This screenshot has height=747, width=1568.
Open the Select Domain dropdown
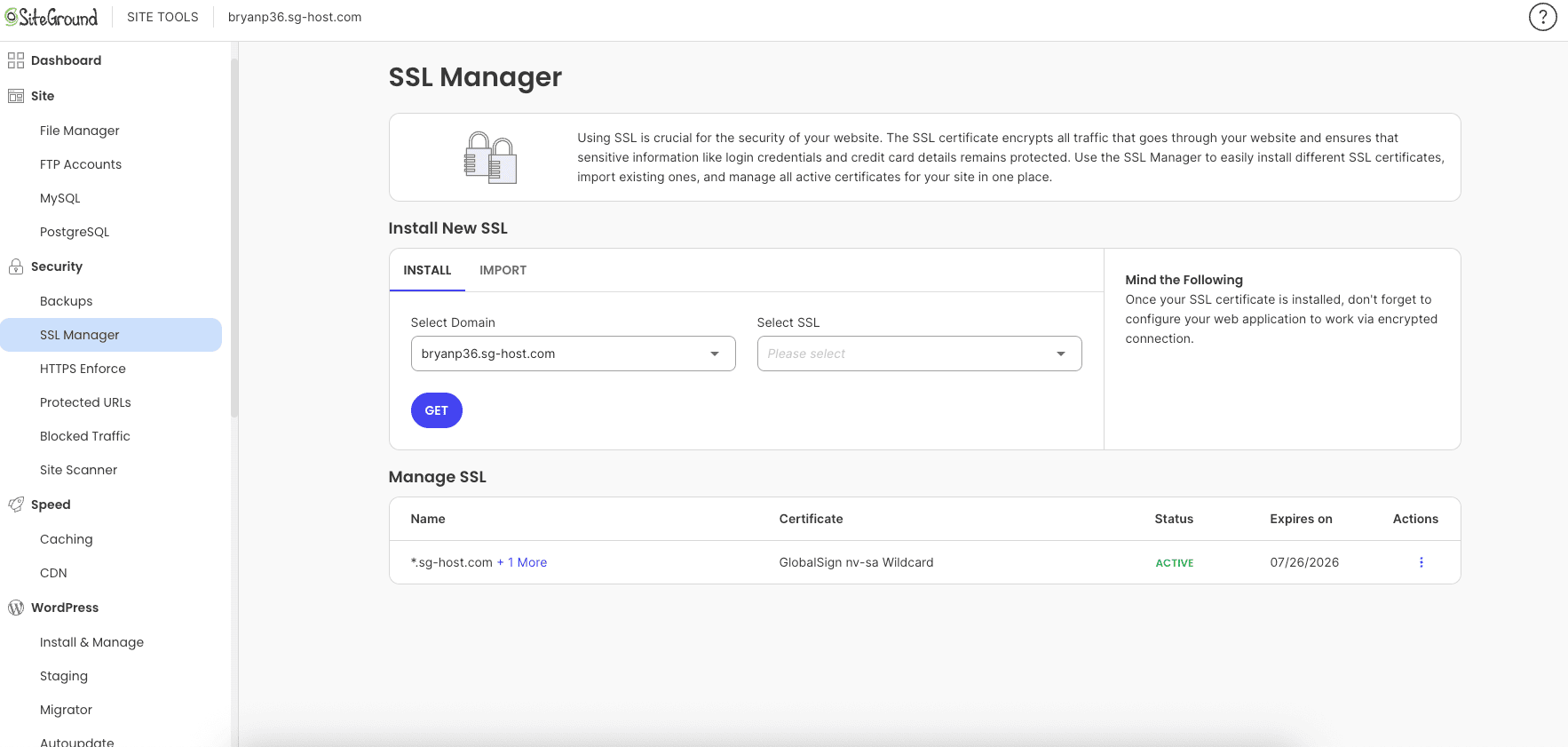573,354
